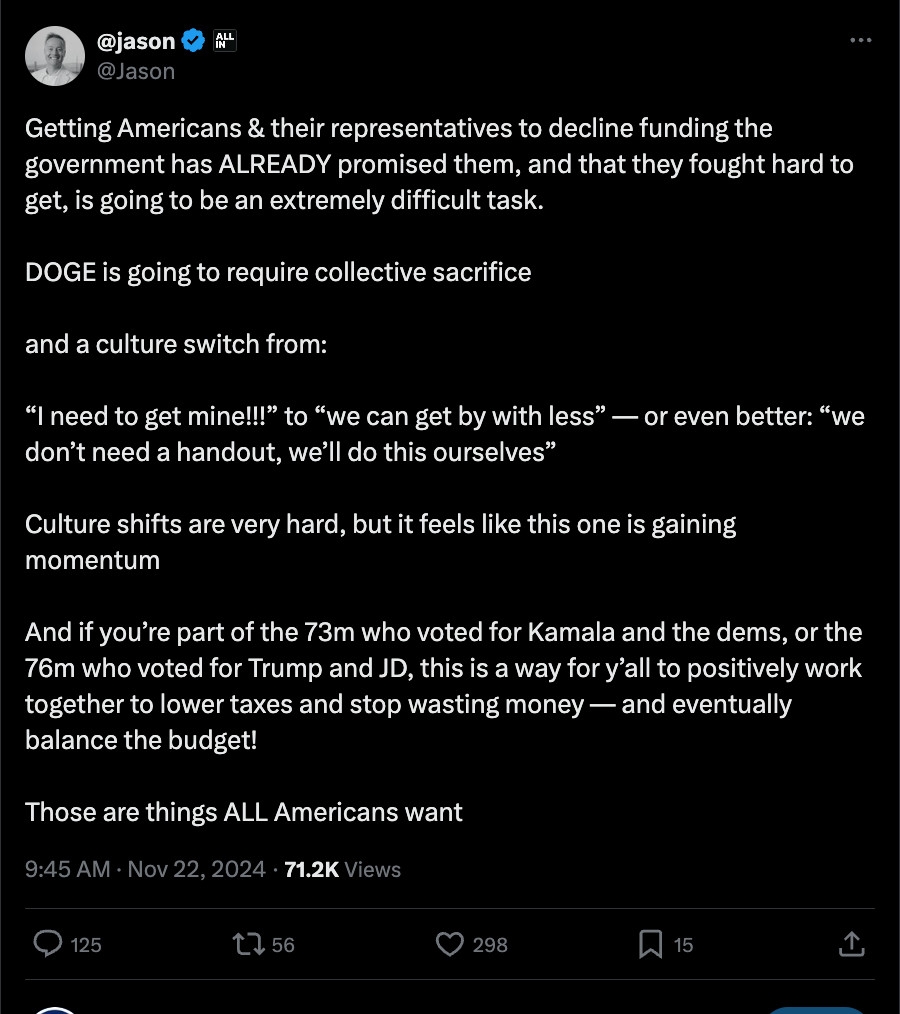900x1014 pixels.
Task: Click the bold @jason display name
Action: click(x=136, y=41)
